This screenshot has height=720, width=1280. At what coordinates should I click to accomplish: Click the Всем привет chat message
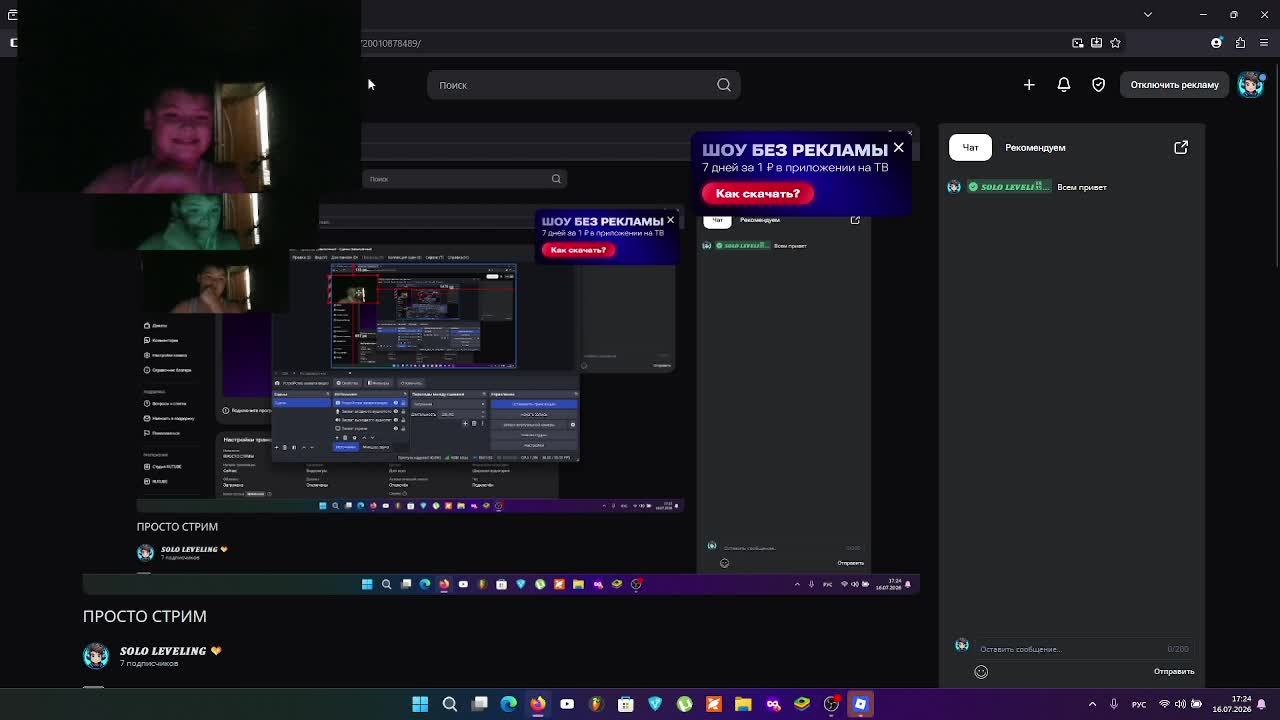[1082, 187]
